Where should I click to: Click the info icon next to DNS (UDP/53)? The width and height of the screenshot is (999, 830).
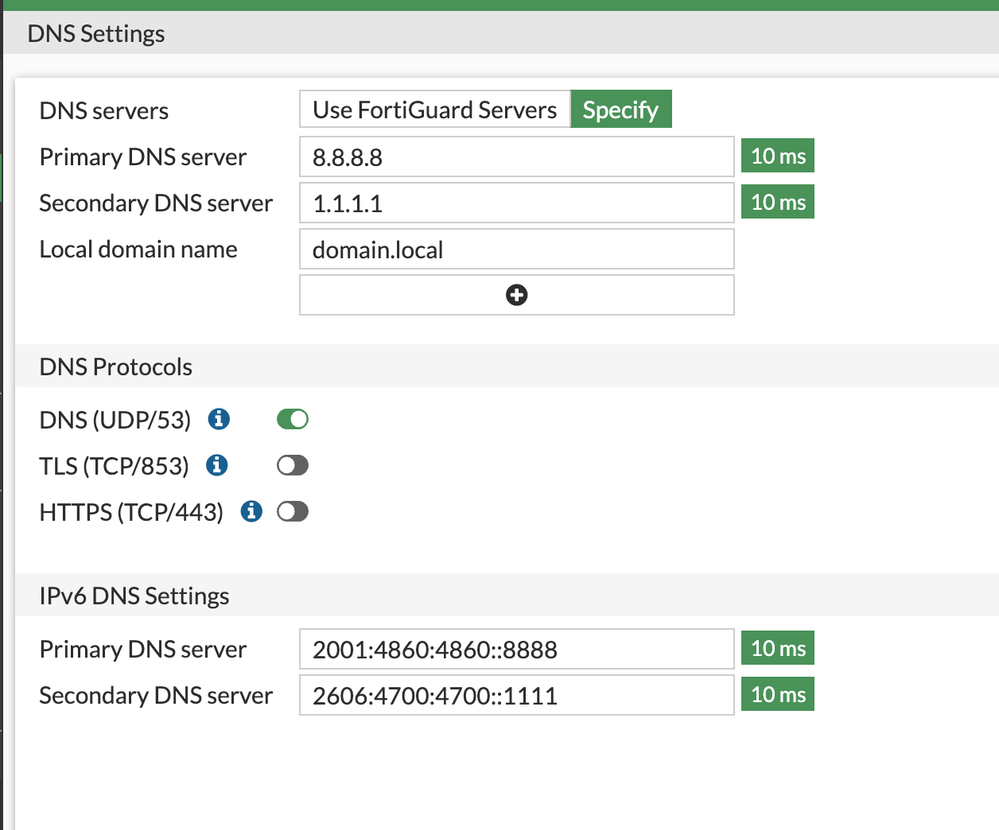click(218, 419)
